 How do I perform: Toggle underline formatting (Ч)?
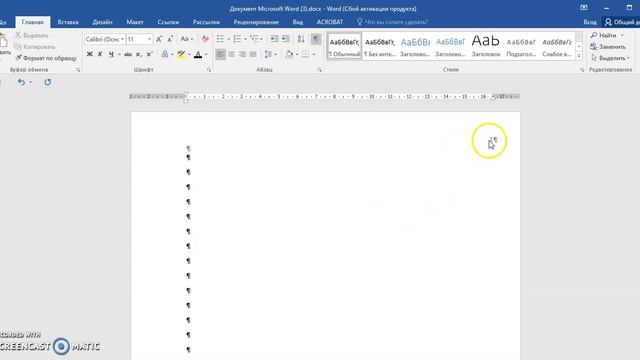point(111,54)
